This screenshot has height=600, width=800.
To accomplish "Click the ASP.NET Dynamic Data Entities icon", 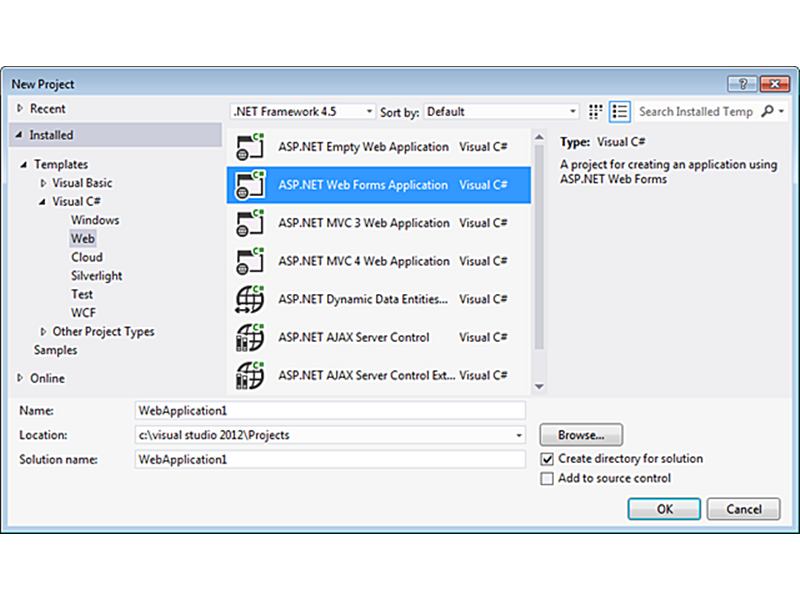I will point(250,299).
